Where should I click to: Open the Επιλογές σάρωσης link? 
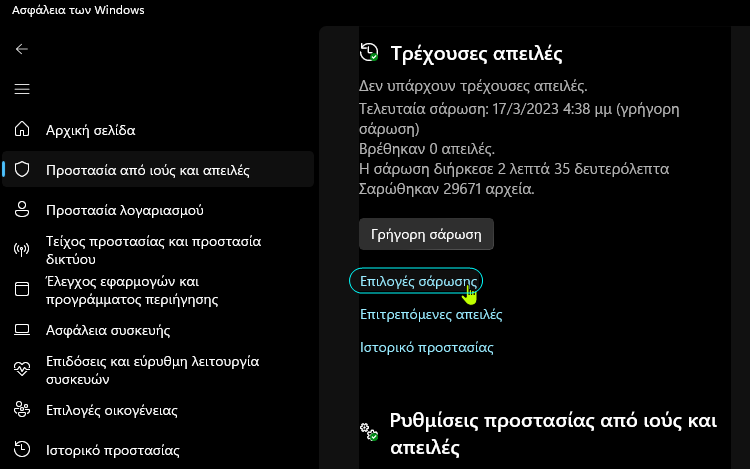point(419,281)
